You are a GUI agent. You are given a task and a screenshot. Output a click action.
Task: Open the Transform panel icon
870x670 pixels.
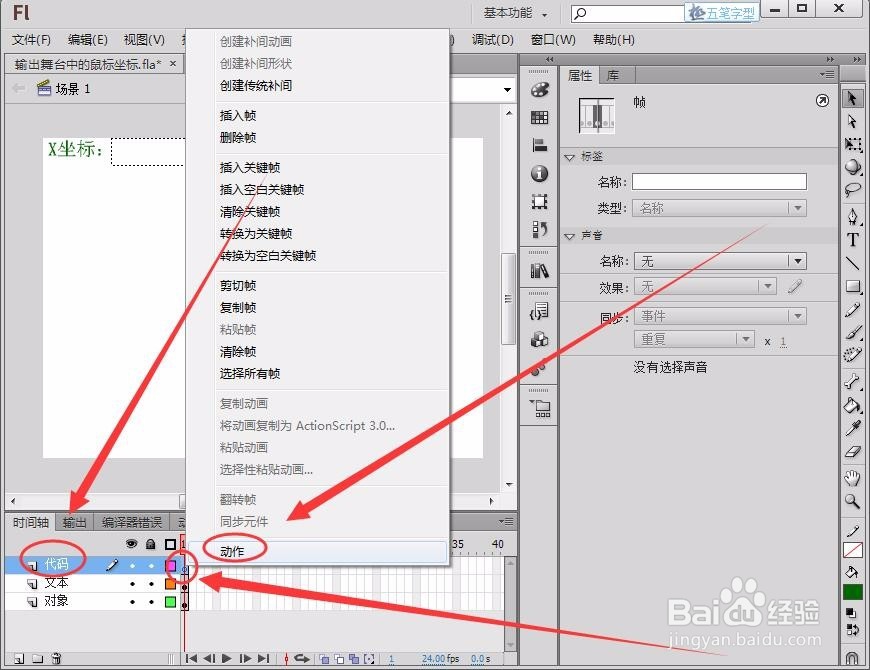point(539,201)
